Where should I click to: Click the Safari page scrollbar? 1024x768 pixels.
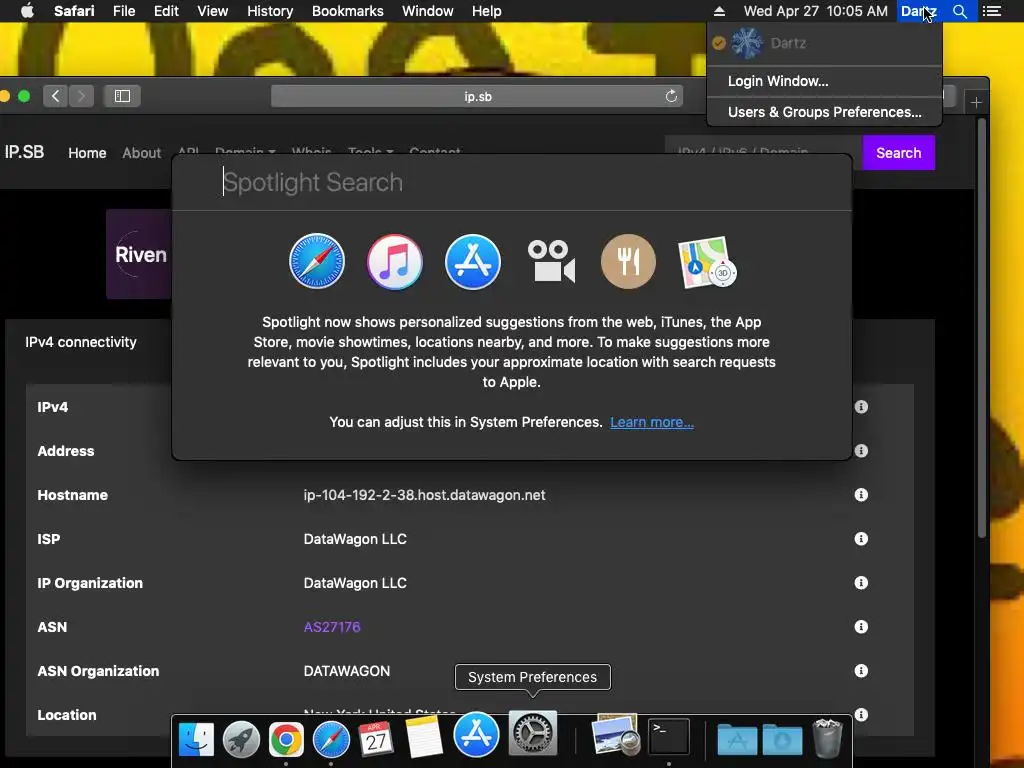pyautogui.click(x=982, y=327)
